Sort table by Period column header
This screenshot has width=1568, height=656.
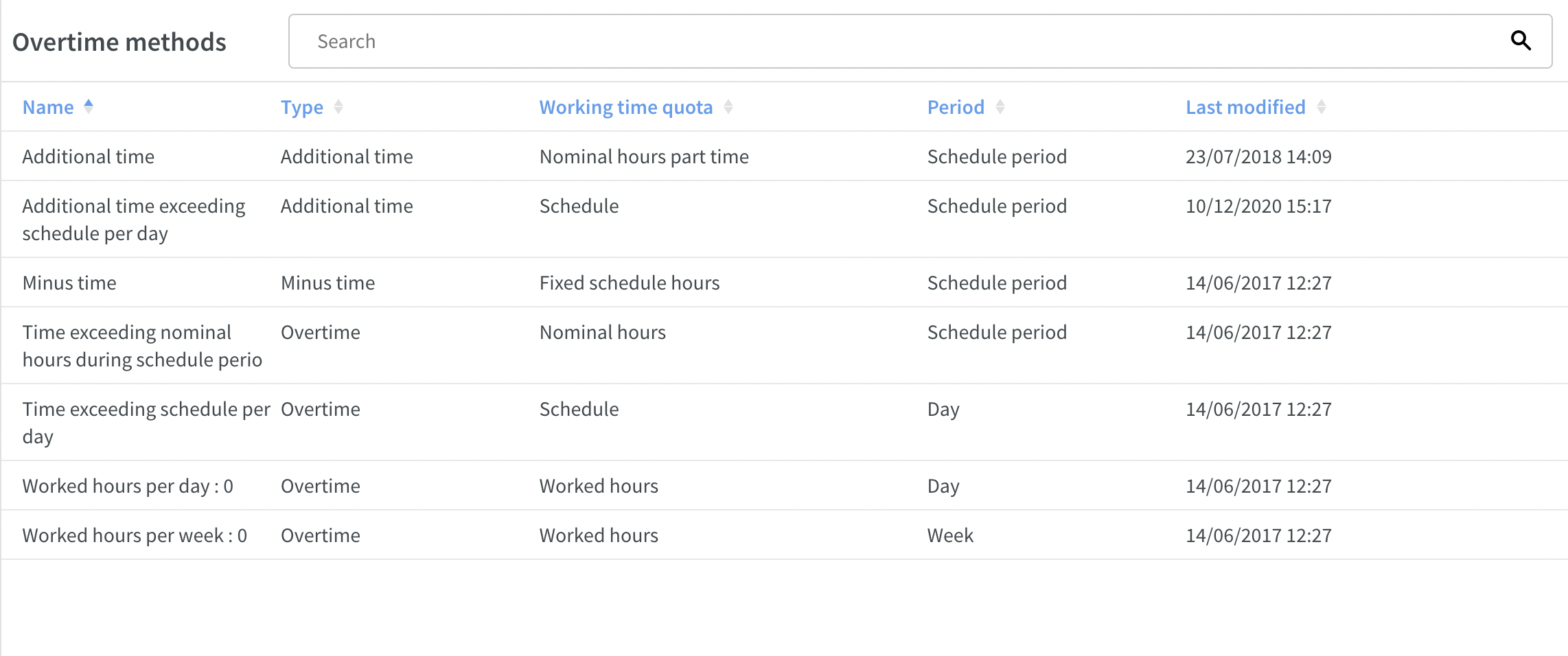click(x=956, y=107)
